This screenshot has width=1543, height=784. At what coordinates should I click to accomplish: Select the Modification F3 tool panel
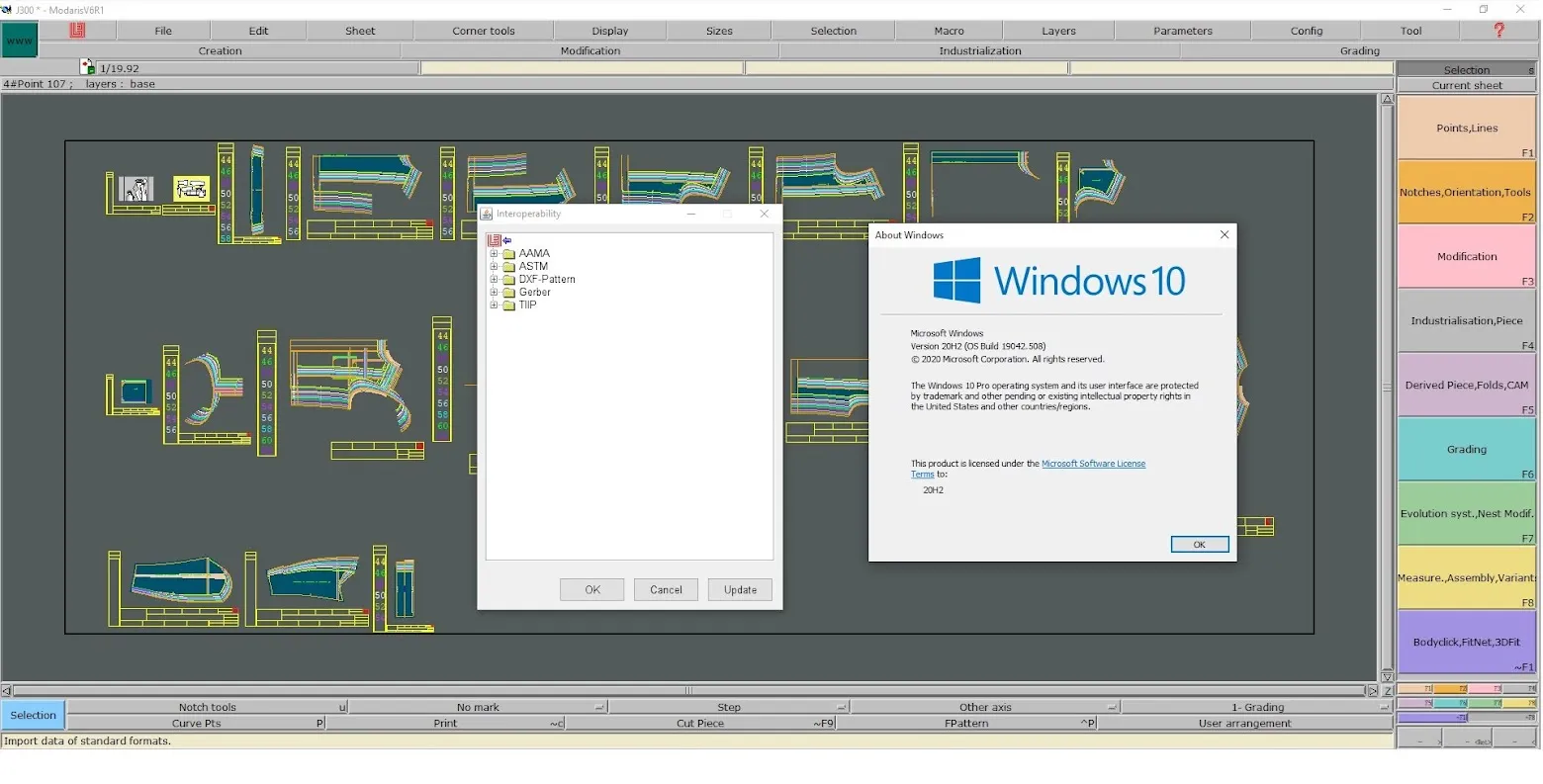(1466, 256)
